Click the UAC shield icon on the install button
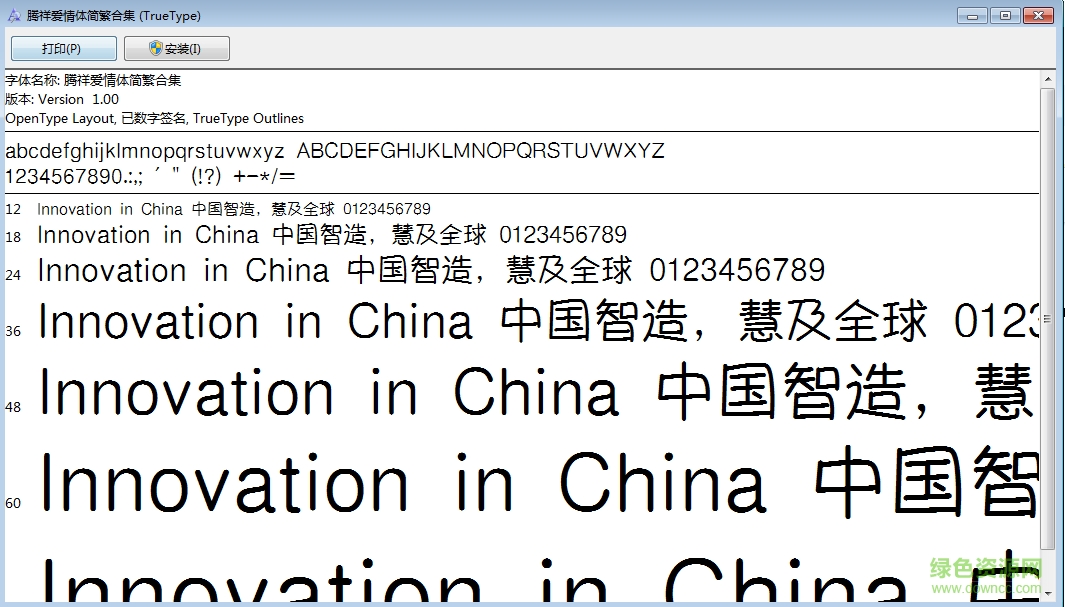1065x607 pixels. 155,47
